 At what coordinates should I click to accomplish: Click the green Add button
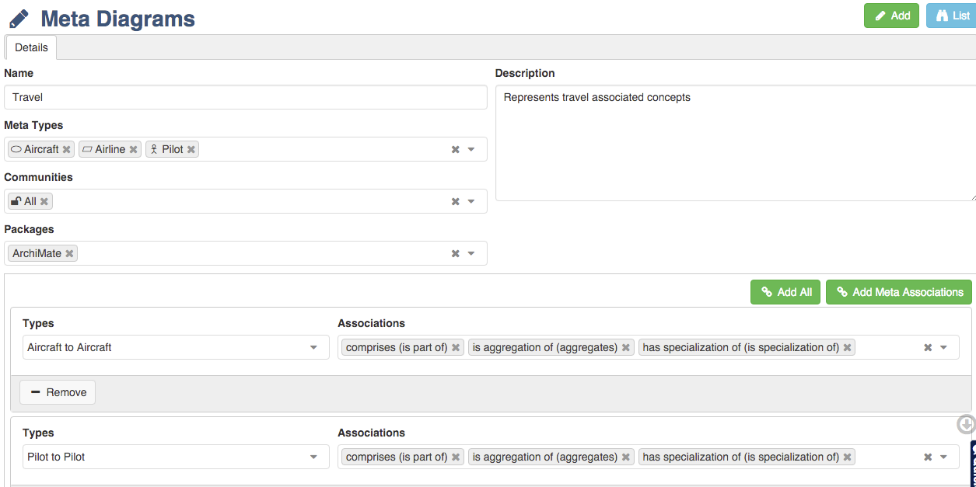pos(891,15)
